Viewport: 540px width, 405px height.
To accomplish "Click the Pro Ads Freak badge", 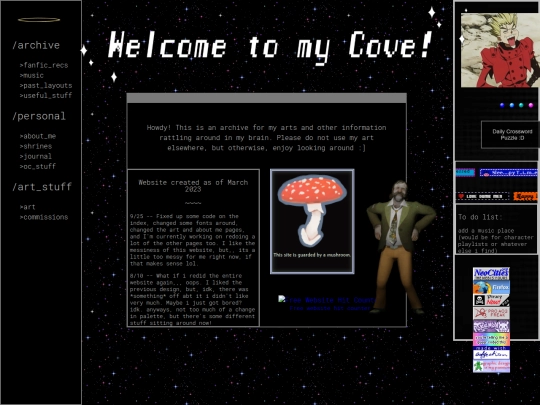I will (491, 313).
